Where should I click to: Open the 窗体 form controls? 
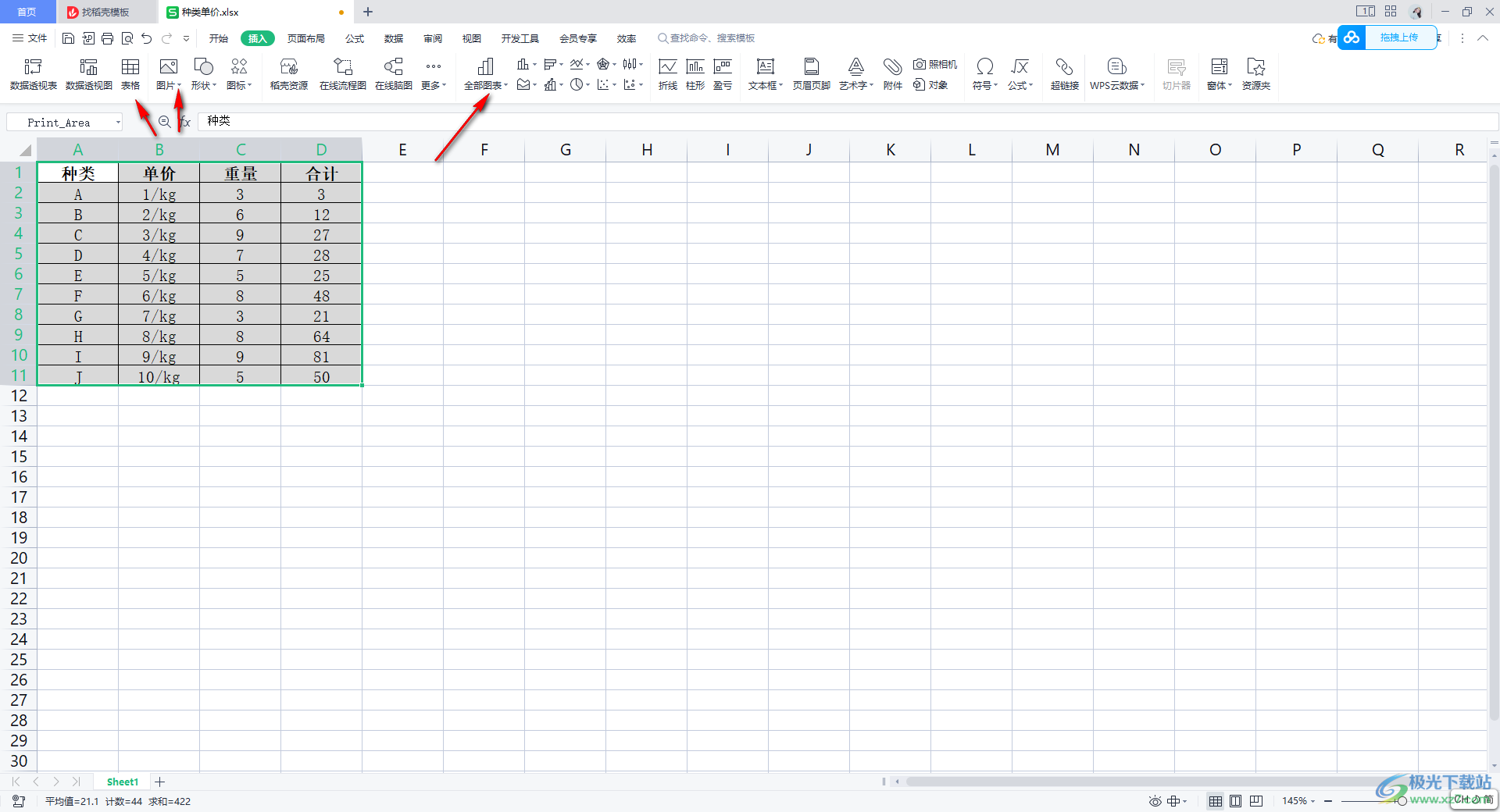point(1219,74)
